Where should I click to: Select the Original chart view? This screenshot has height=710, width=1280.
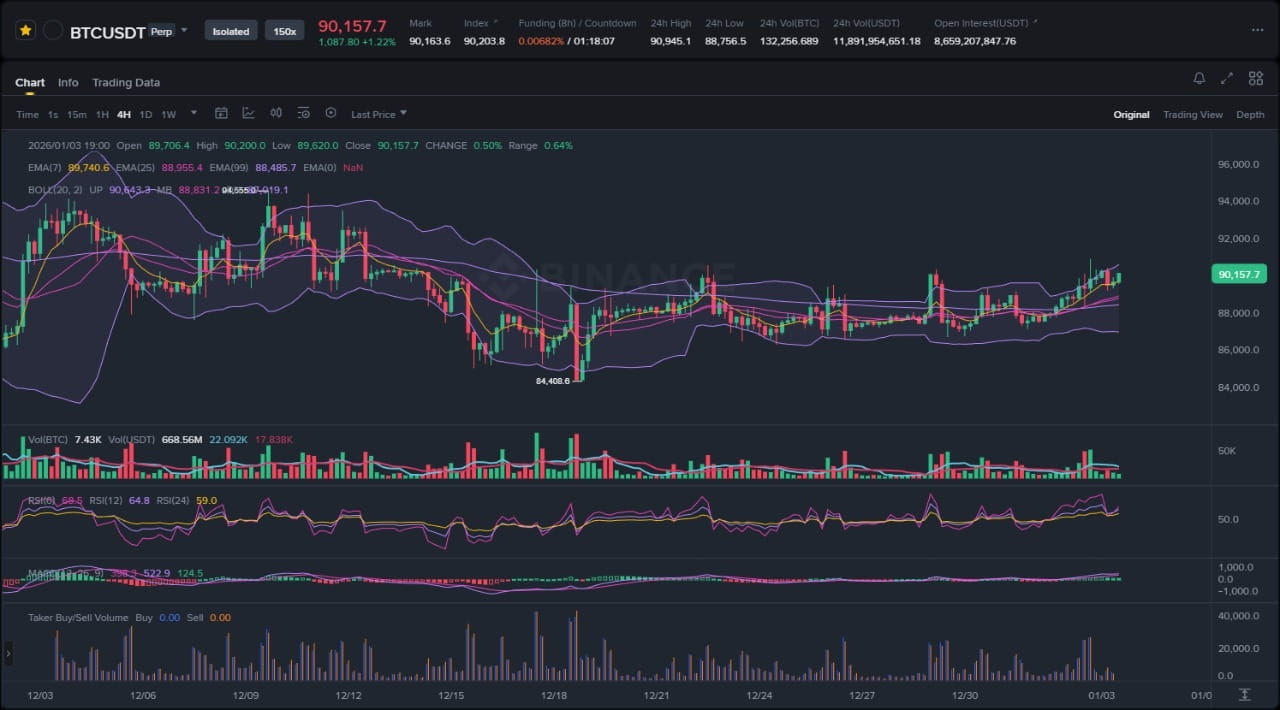[1131, 114]
